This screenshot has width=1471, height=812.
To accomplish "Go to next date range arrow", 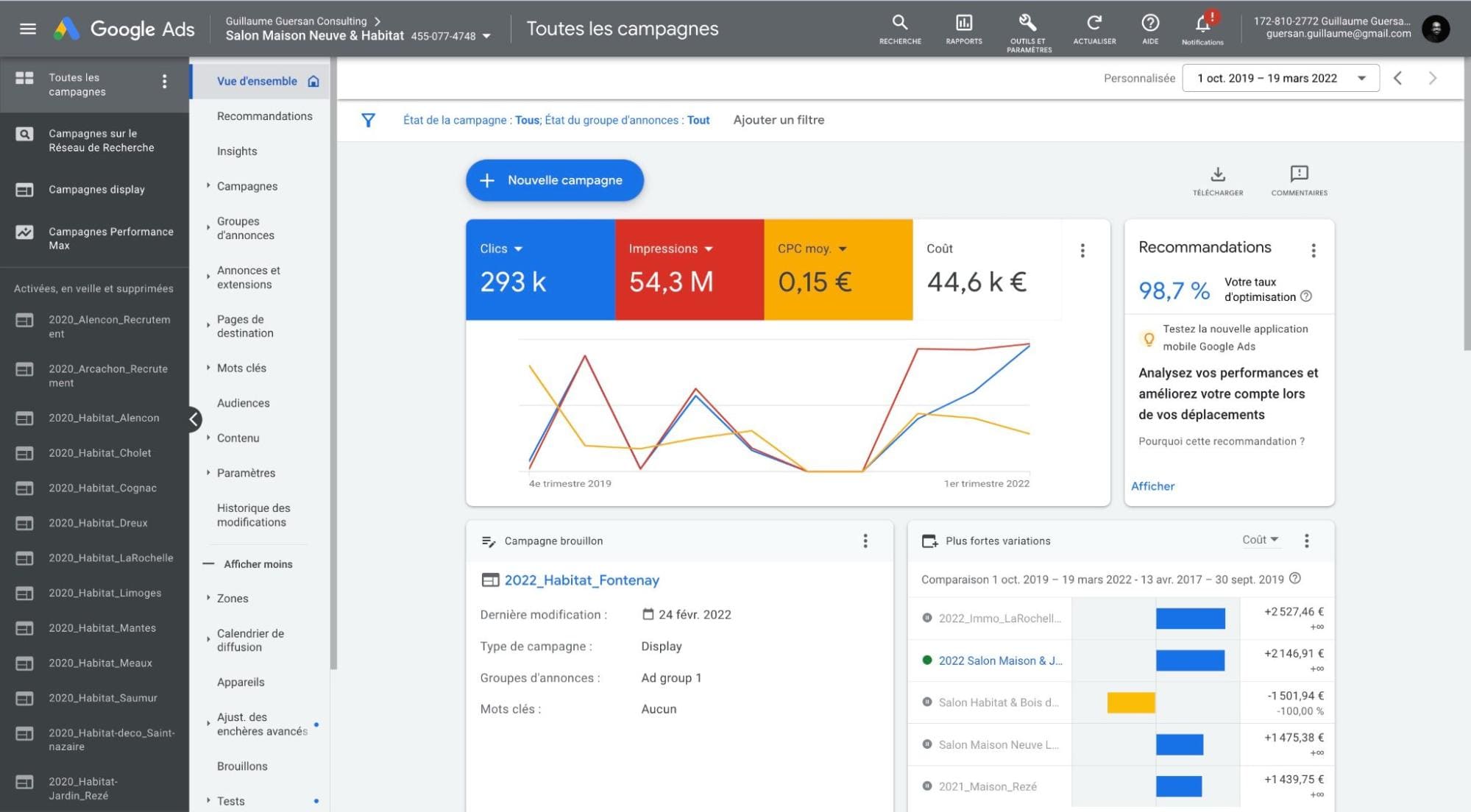I will click(1432, 78).
